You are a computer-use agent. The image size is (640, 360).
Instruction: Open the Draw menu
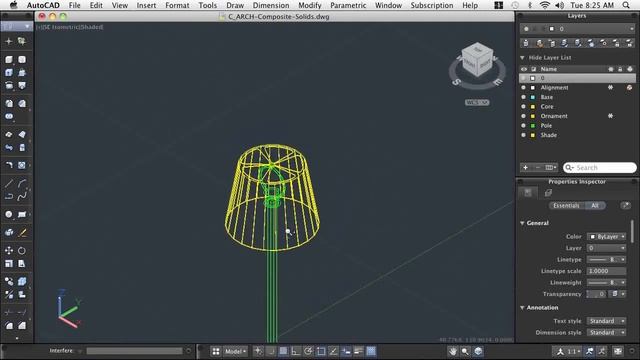click(235, 5)
